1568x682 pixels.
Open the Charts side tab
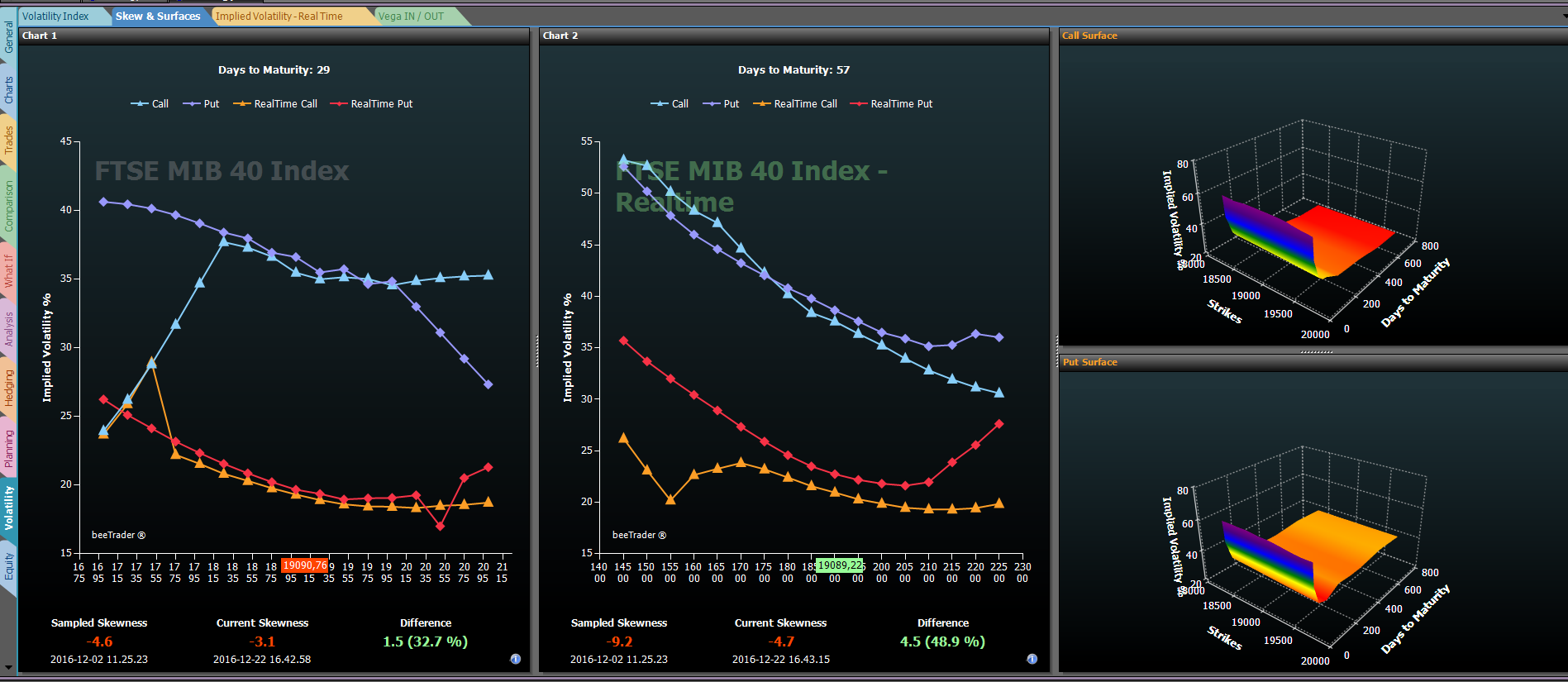(x=8, y=89)
